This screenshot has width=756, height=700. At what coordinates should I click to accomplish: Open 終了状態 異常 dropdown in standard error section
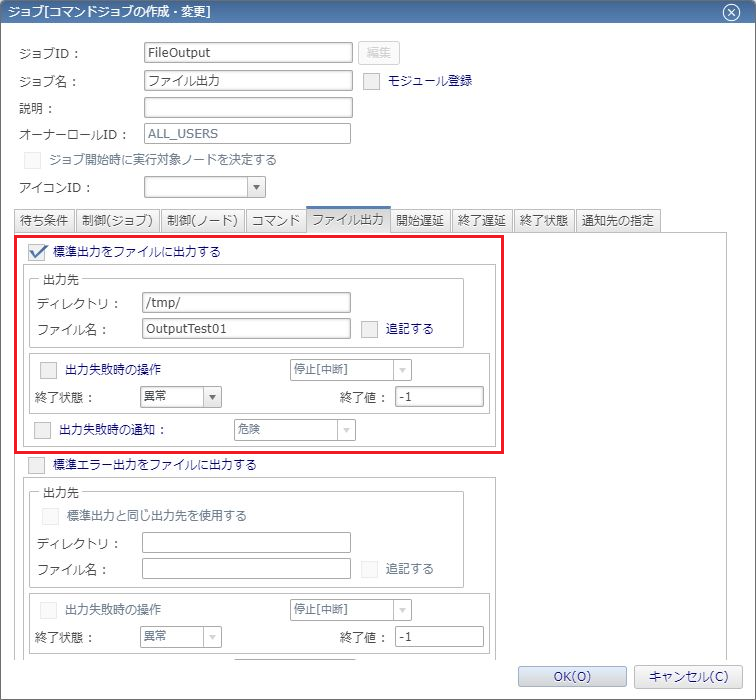(212, 637)
